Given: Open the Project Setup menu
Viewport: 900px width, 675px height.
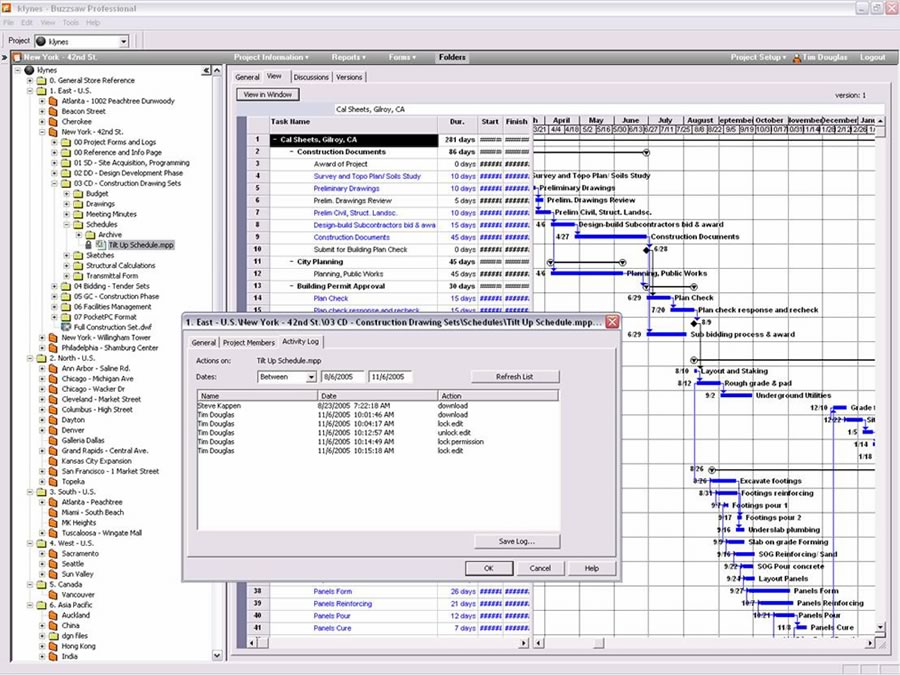Looking at the screenshot, I should (x=758, y=57).
